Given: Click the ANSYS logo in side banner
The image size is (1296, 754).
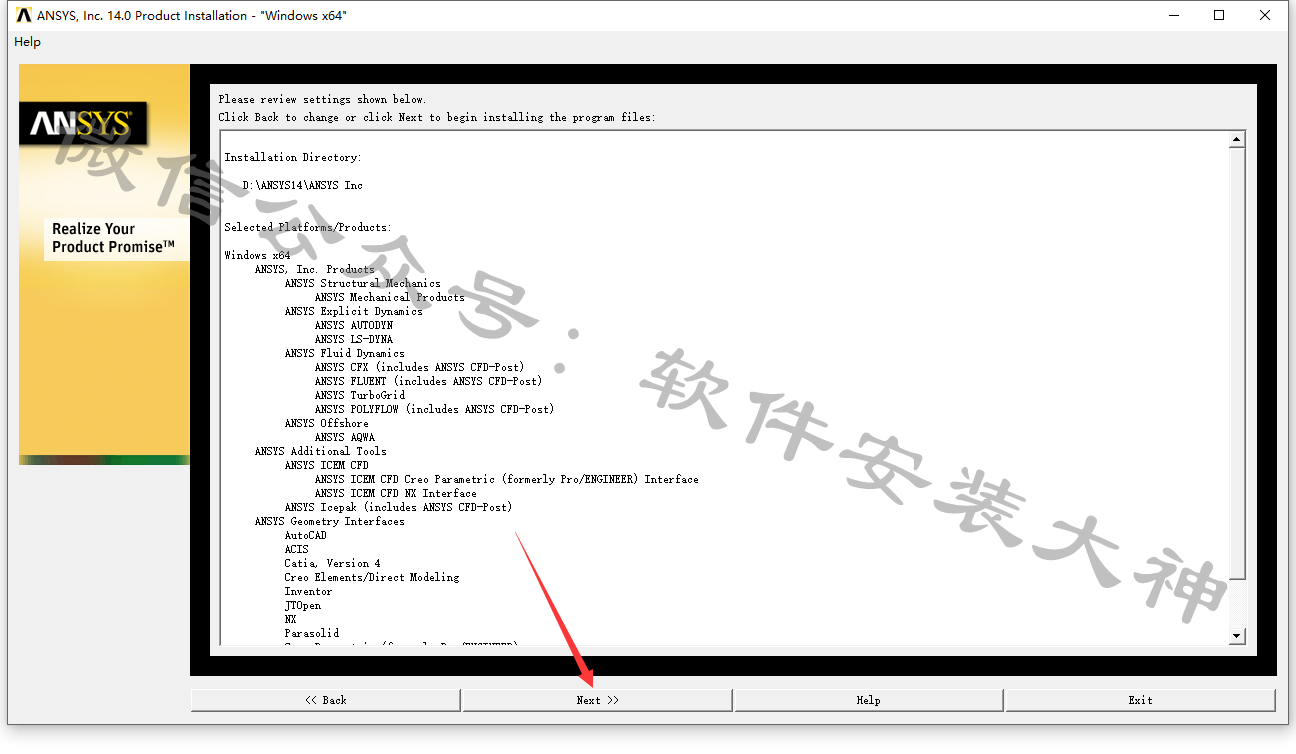Looking at the screenshot, I should pyautogui.click(x=82, y=123).
